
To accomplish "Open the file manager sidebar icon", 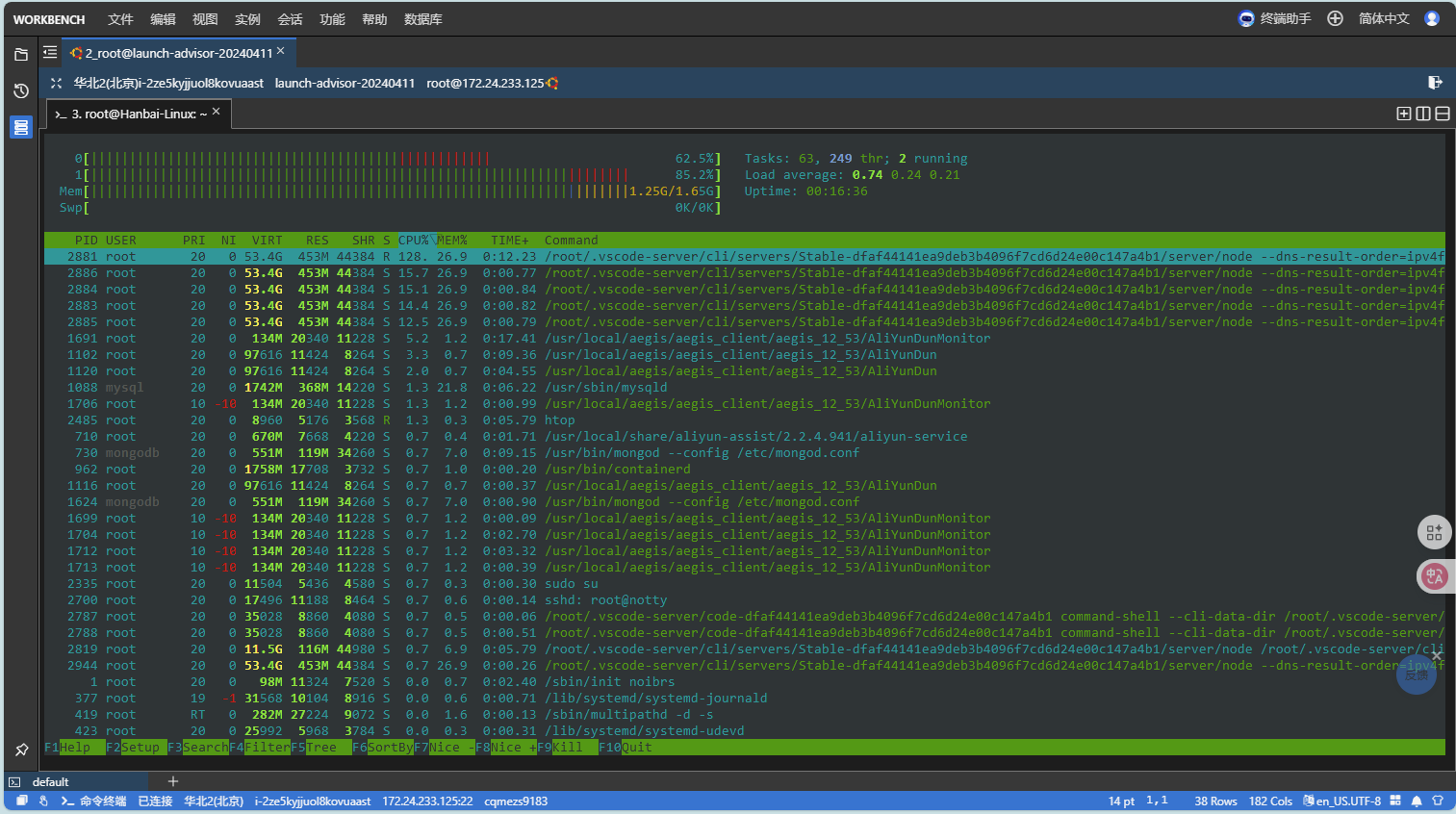I will (x=21, y=55).
